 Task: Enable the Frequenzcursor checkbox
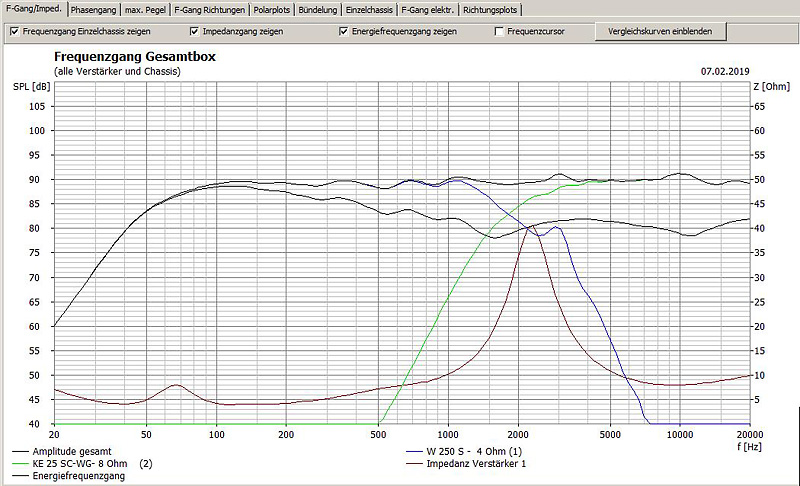(x=499, y=32)
